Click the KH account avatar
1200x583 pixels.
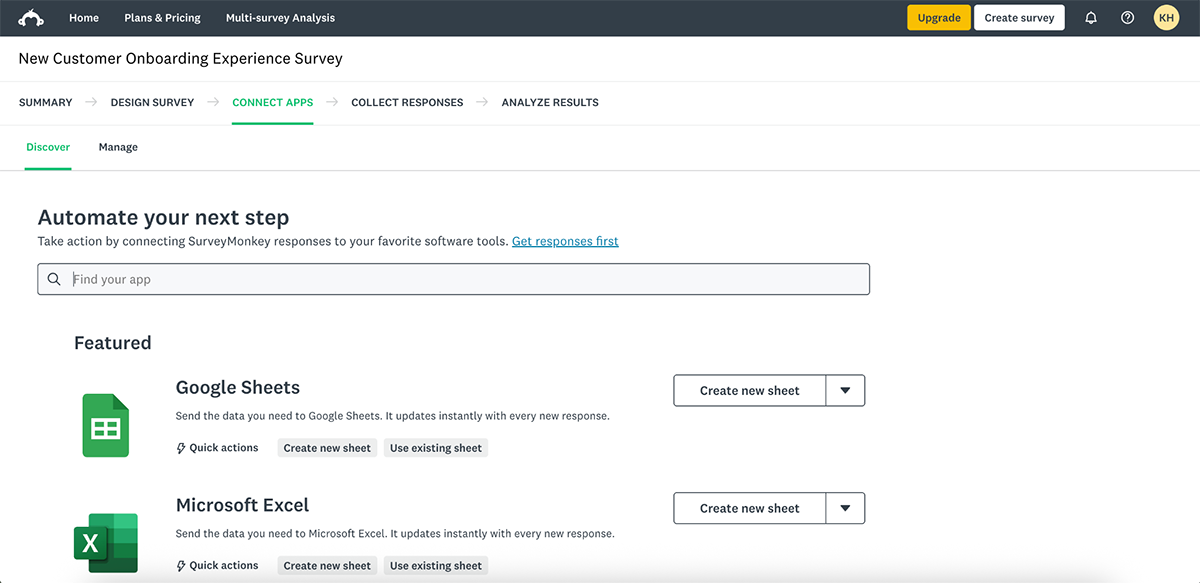coord(1166,17)
